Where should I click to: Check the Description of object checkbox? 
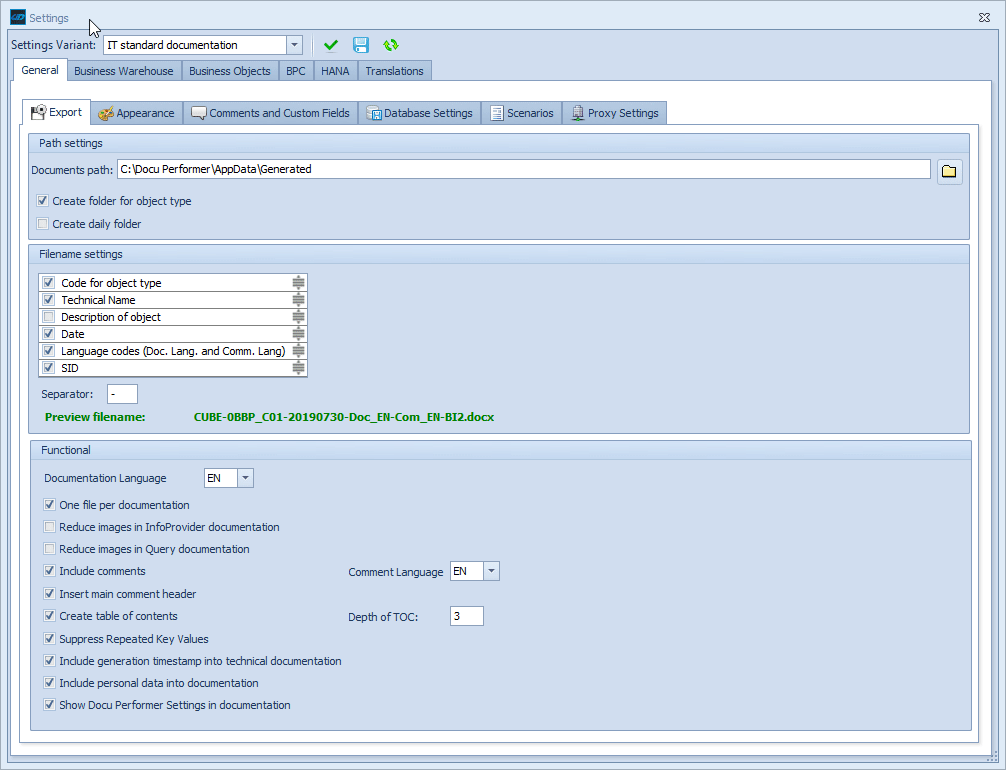click(49, 317)
